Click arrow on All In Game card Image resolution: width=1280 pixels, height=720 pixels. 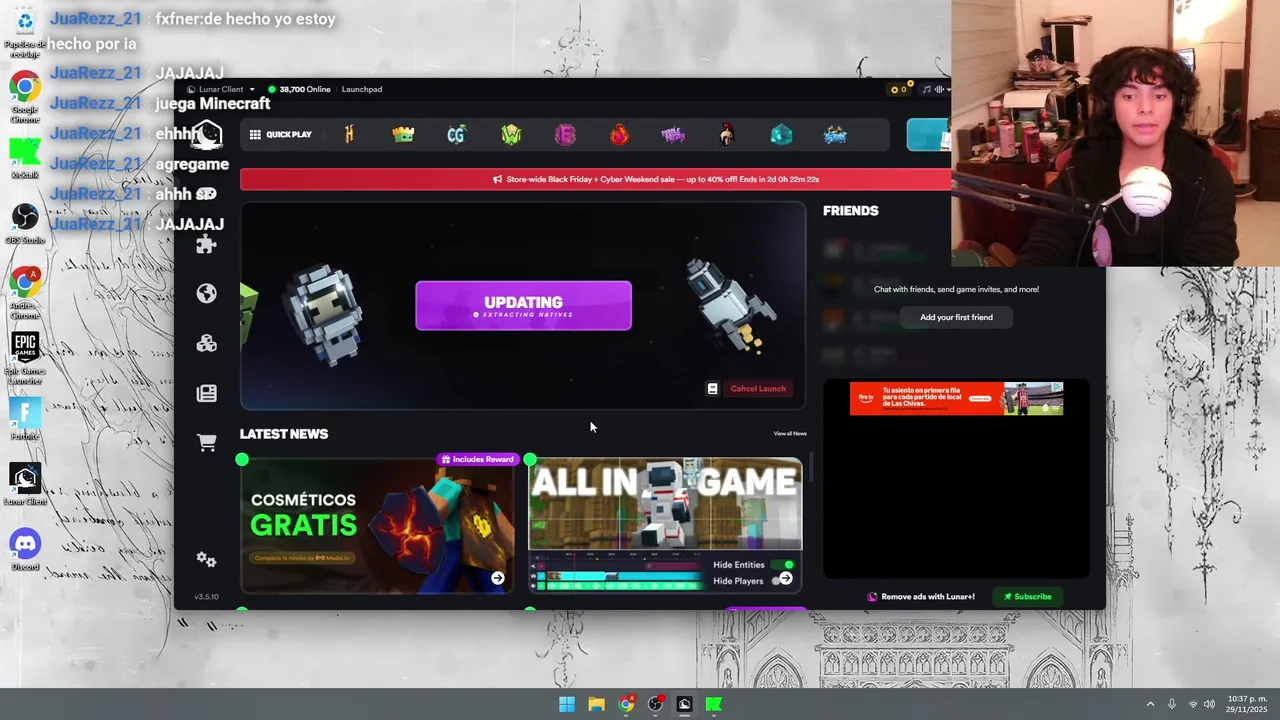[x=785, y=578]
